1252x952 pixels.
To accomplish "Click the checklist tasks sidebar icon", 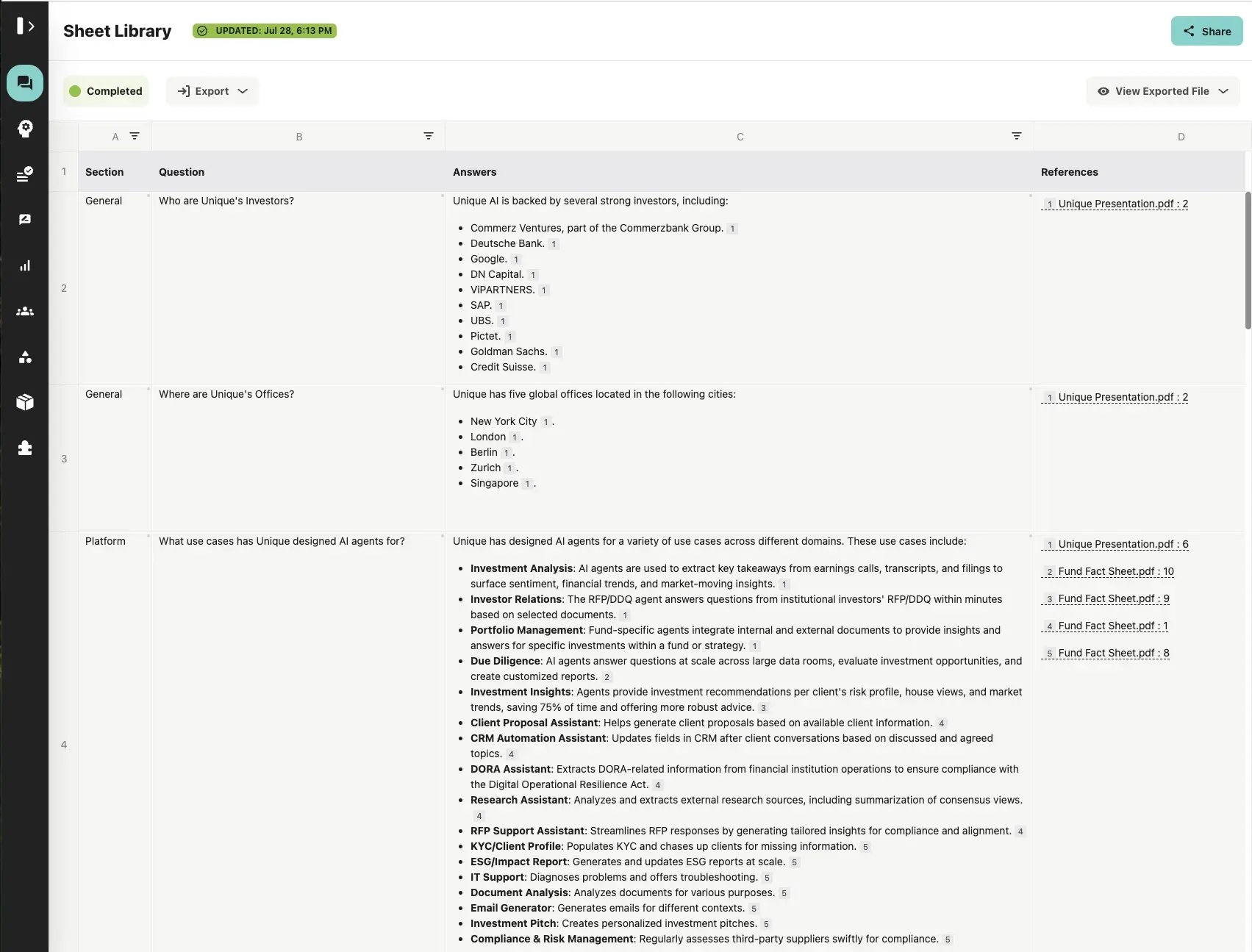I will point(25,174).
